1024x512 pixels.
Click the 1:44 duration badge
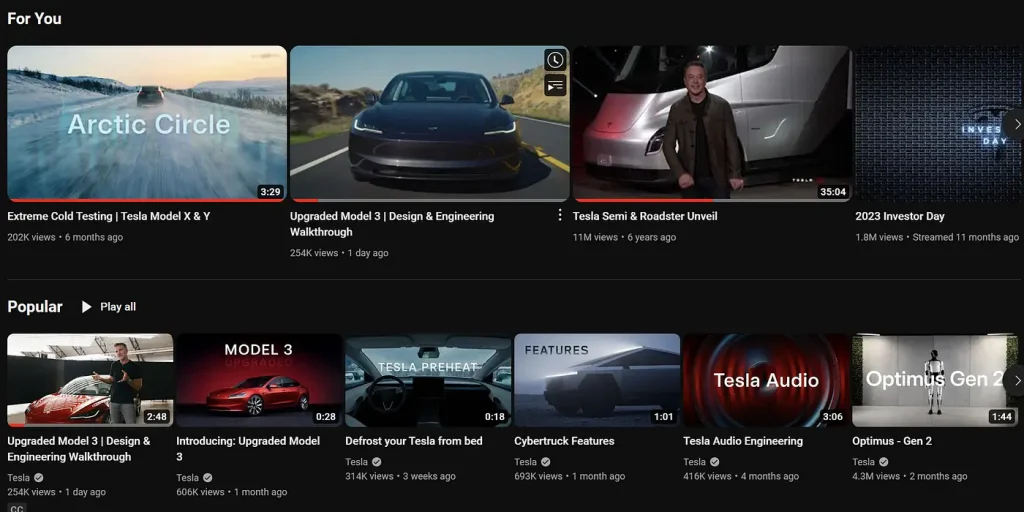[1002, 417]
